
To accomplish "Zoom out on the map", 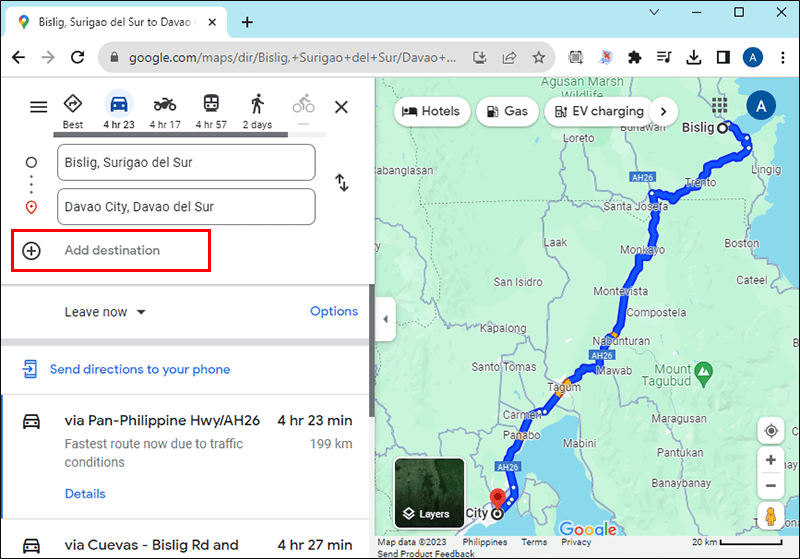I will click(x=771, y=486).
